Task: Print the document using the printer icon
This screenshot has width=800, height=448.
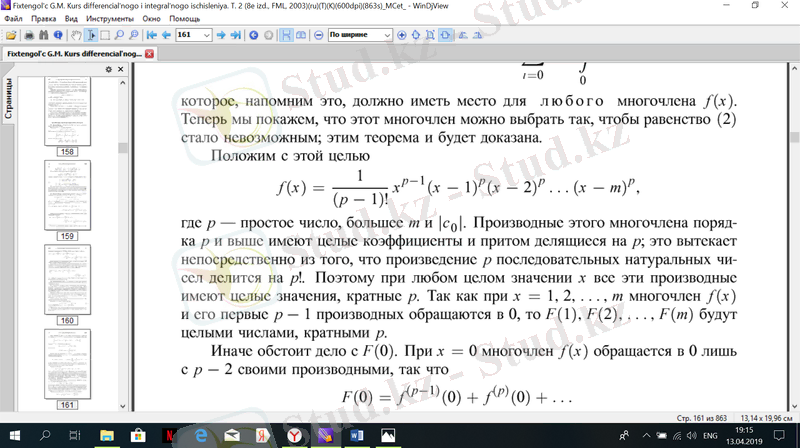Action: tap(29, 35)
